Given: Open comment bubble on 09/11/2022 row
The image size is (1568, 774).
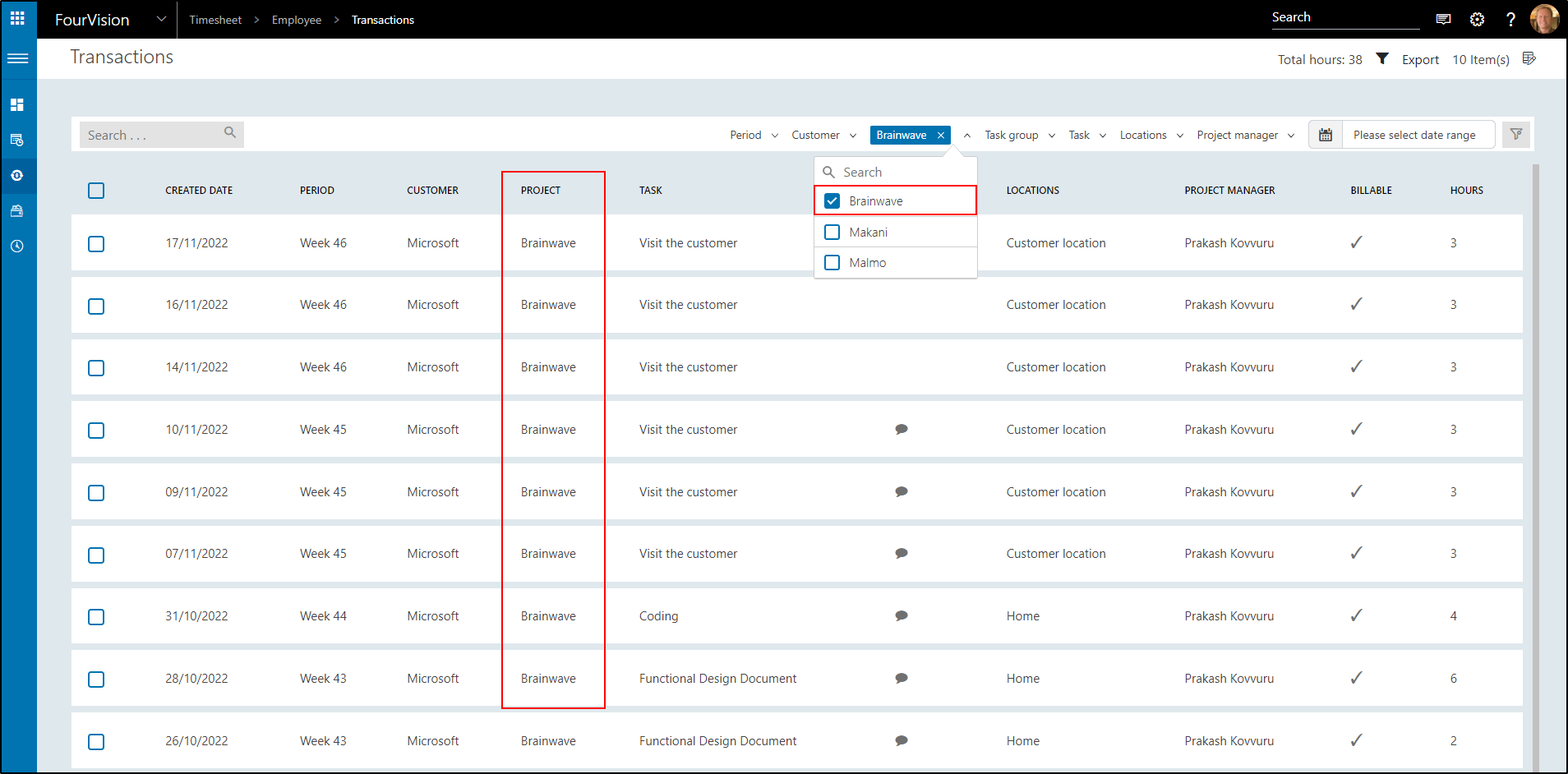Looking at the screenshot, I should (x=902, y=491).
